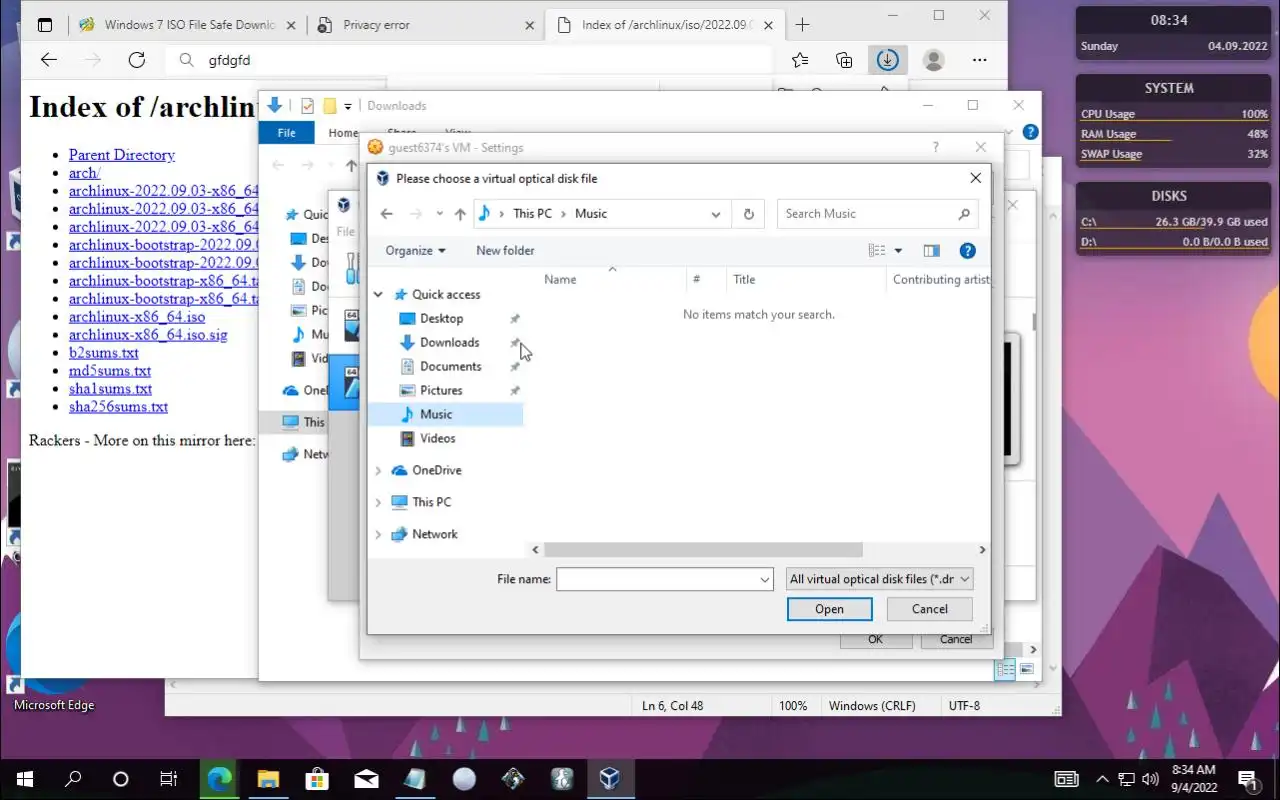
Task: Click volume icon in system tray
Action: pyautogui.click(x=1148, y=779)
